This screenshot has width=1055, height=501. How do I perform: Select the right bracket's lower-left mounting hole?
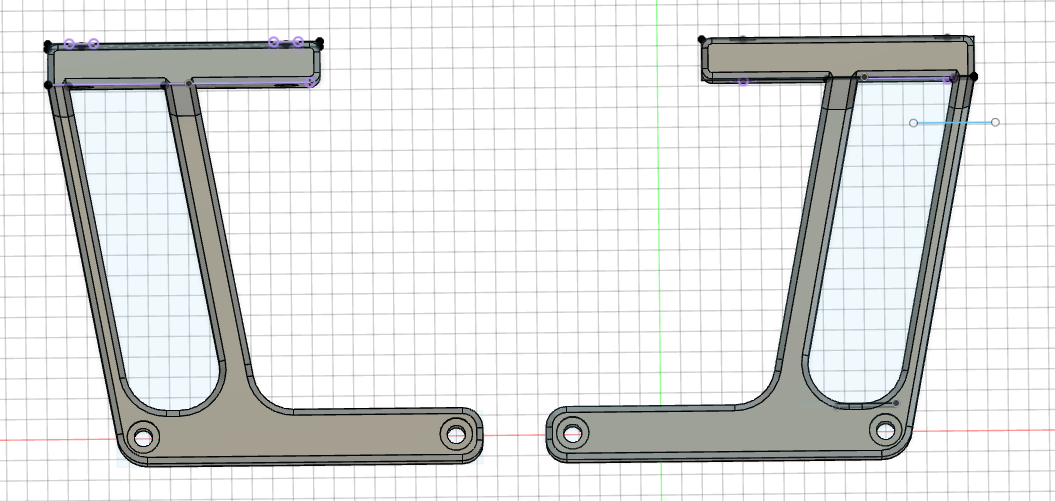[572, 433]
